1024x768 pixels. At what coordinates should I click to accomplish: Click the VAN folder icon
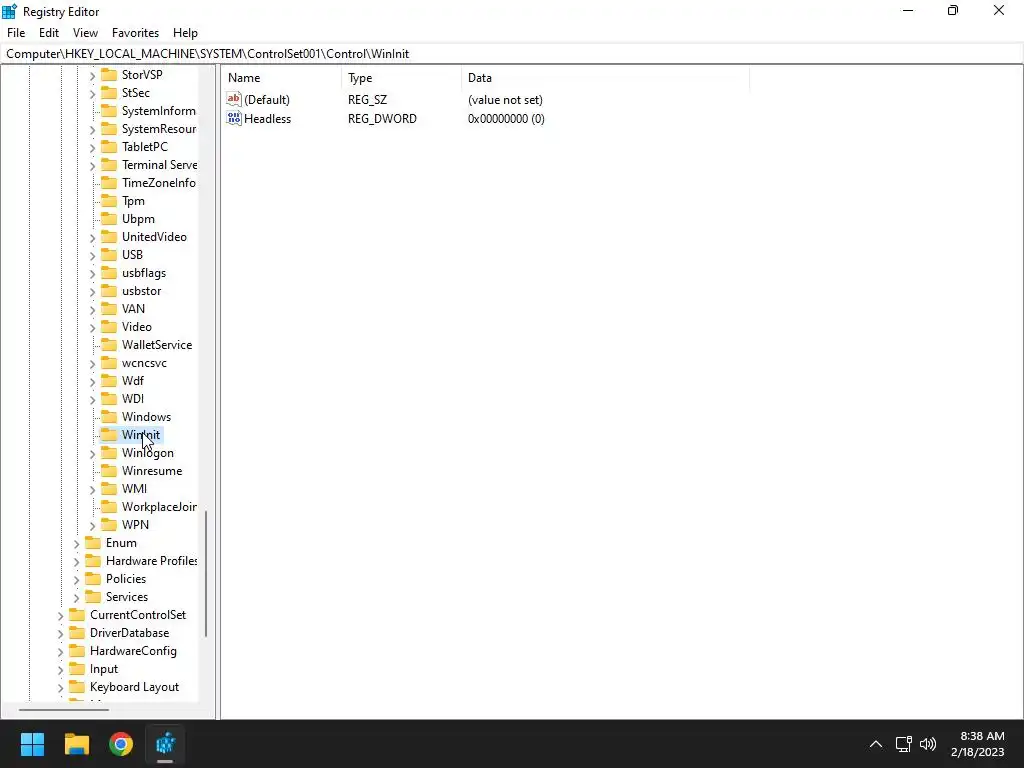109,309
